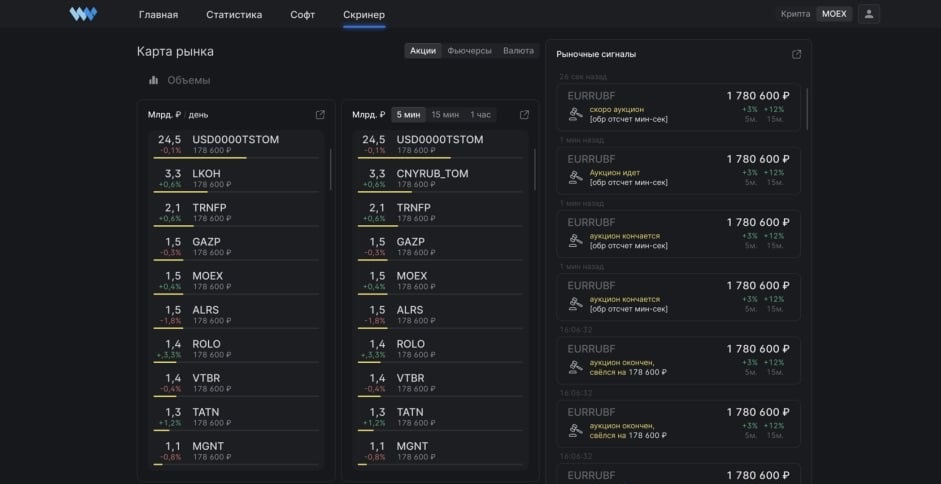Click the Объемы bar chart icon
Viewport: 941px width, 484px height.
click(154, 80)
